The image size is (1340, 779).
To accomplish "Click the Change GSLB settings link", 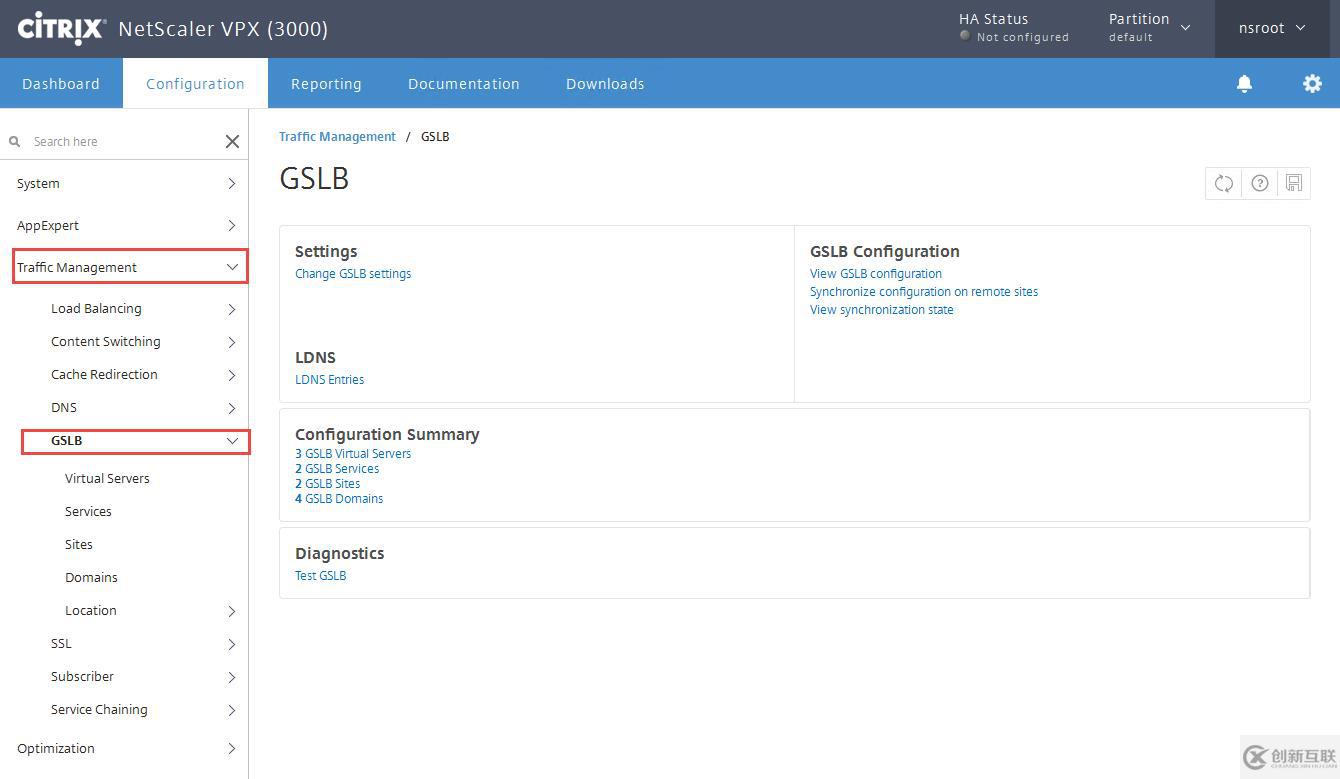I will tap(353, 274).
